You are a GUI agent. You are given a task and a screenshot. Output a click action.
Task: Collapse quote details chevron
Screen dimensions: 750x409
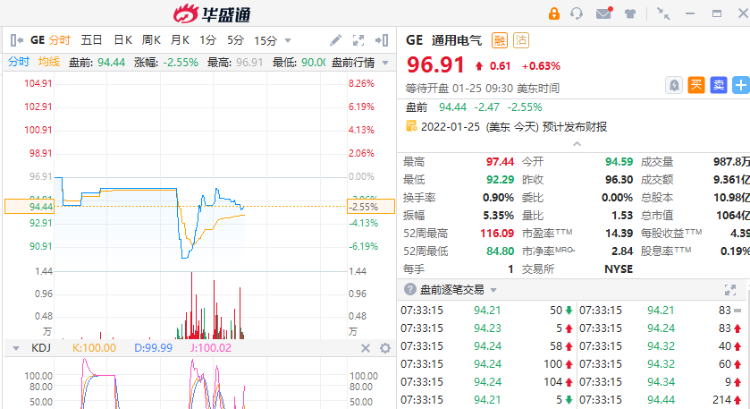click(x=577, y=144)
